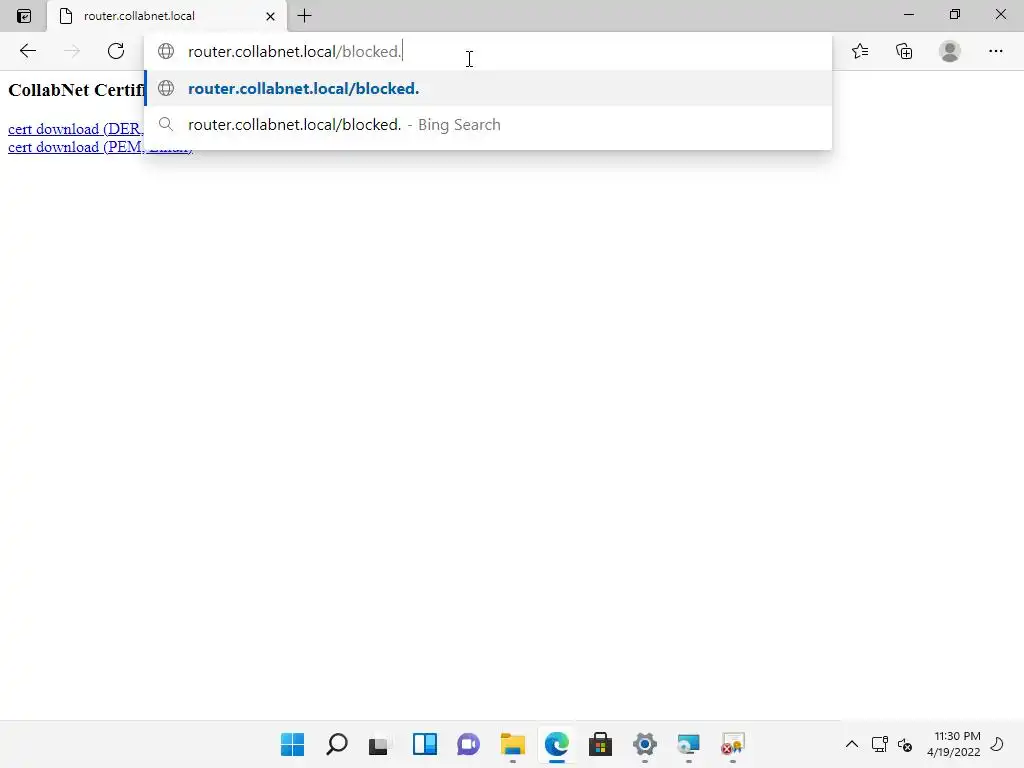This screenshot has width=1024, height=768.
Task: Open Task View on the taskbar
Action: (378, 744)
